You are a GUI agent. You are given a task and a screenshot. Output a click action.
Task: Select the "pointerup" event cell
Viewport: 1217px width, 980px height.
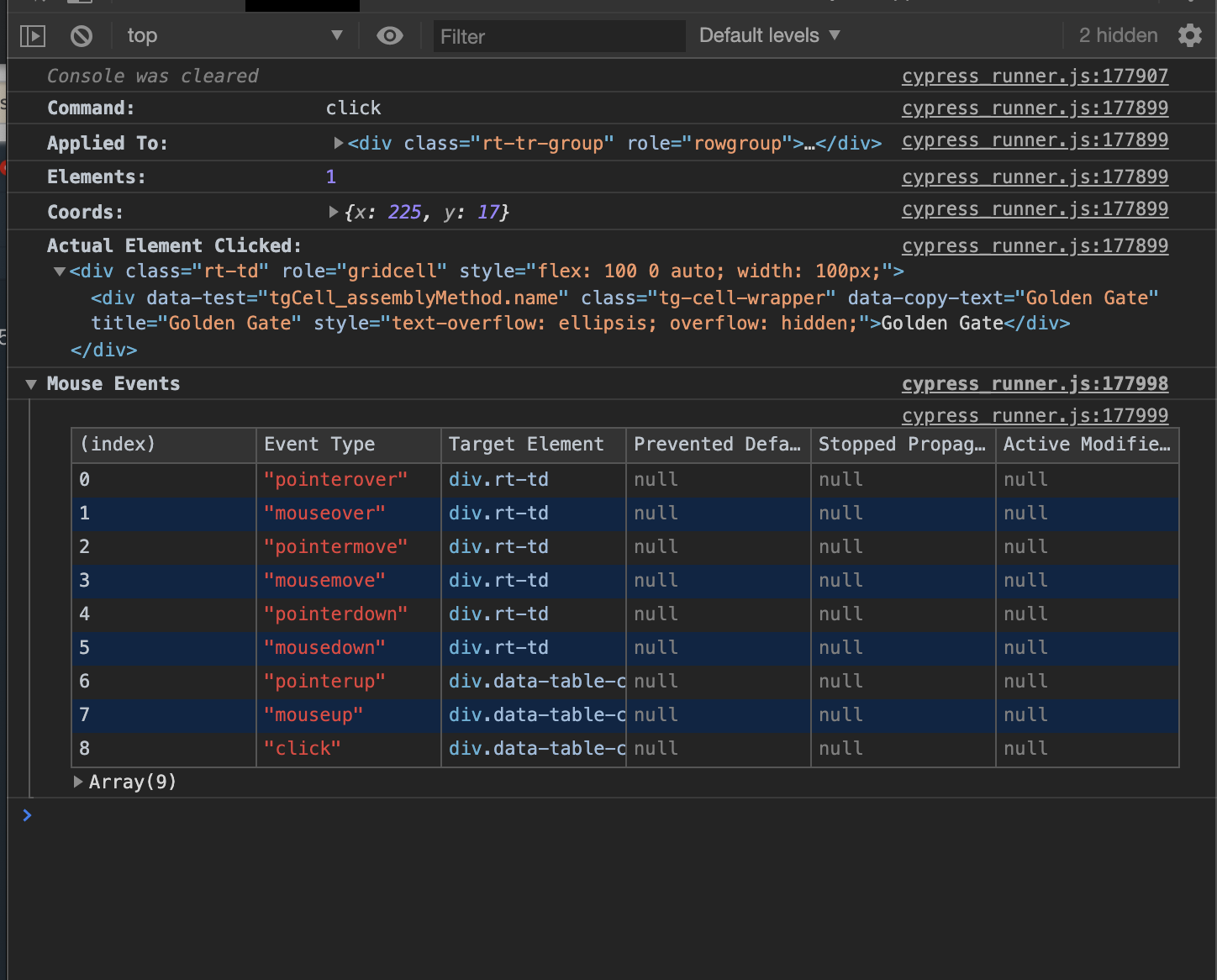click(349, 682)
